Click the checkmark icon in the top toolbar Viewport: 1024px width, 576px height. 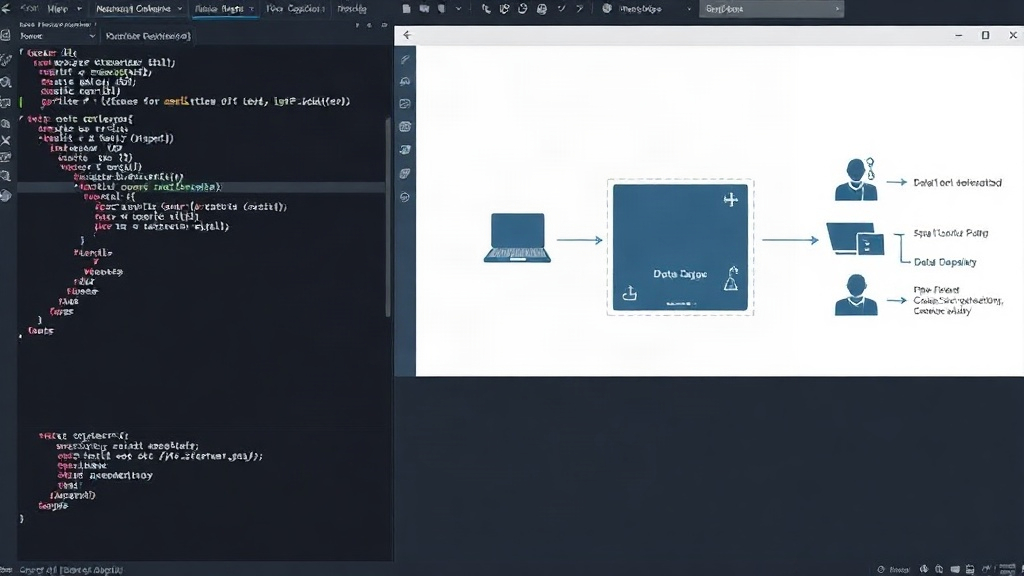tap(561, 8)
